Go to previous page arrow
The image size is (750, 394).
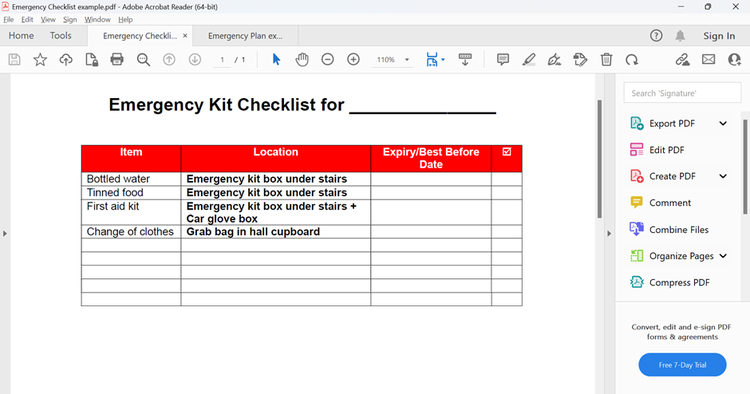[169, 59]
